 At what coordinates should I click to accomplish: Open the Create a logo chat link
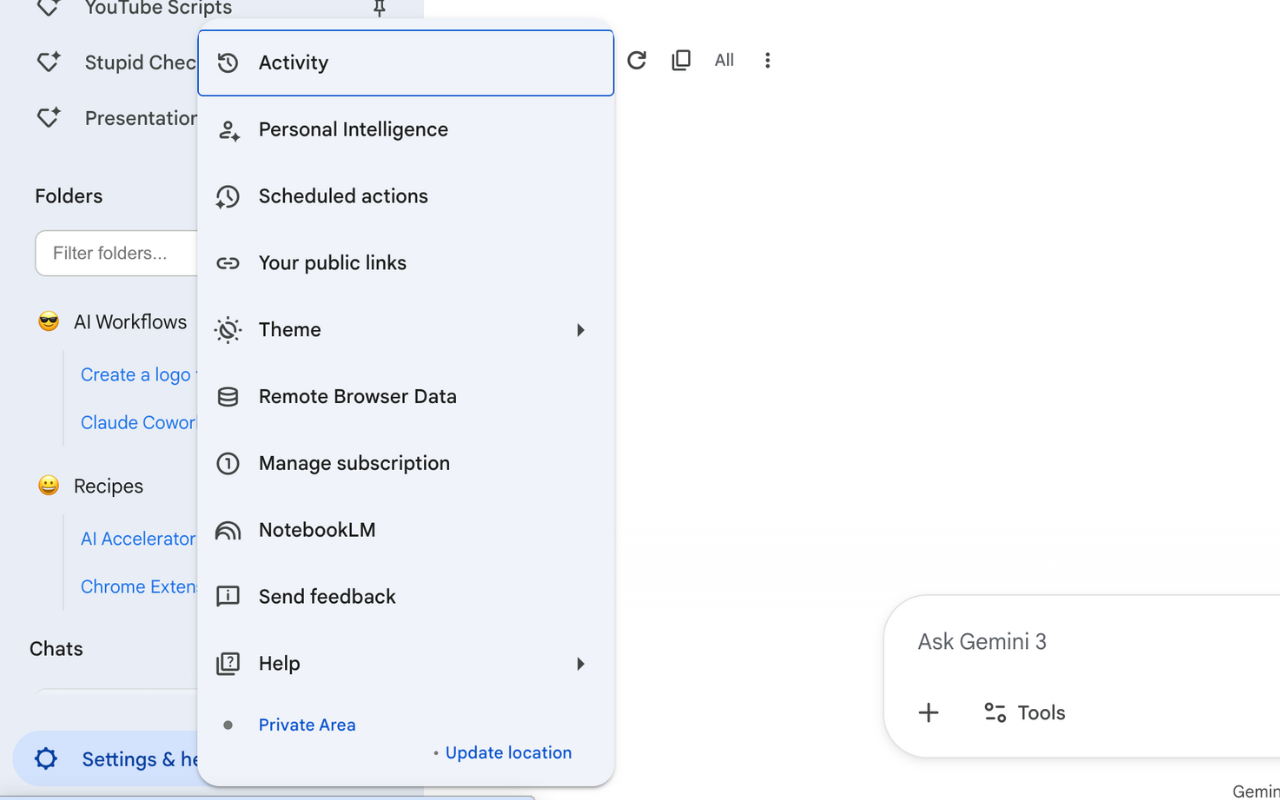click(136, 374)
